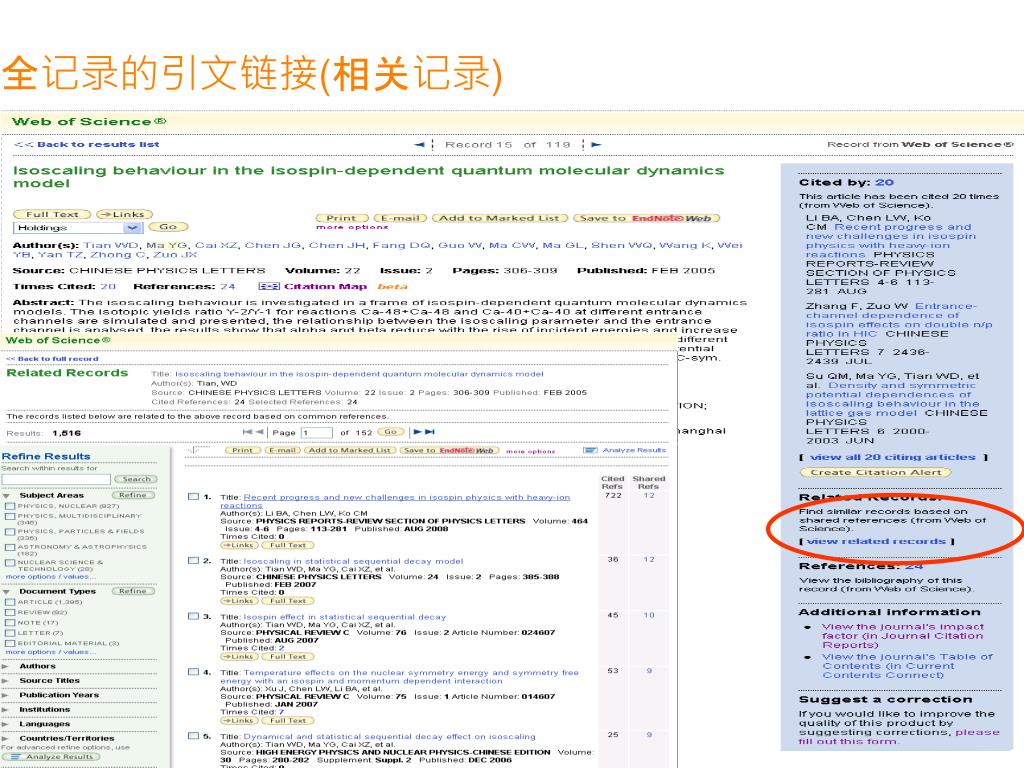Select checkbox for record 5
The image size is (1024, 768).
tap(193, 735)
